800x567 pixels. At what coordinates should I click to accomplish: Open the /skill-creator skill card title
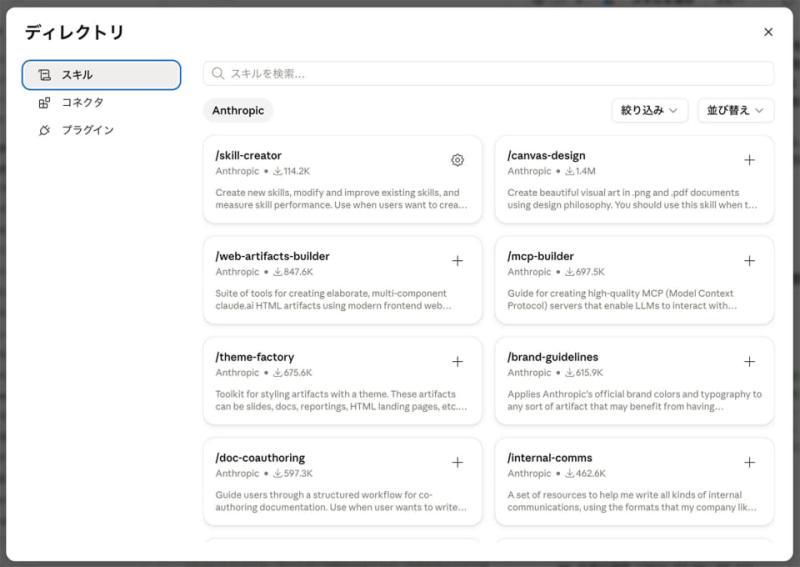[248, 155]
